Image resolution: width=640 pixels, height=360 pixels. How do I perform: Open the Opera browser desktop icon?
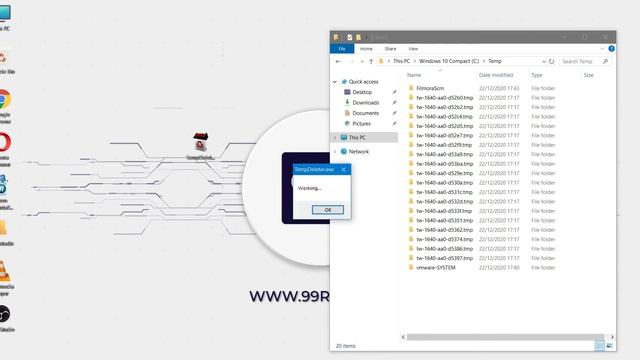[x=4, y=142]
